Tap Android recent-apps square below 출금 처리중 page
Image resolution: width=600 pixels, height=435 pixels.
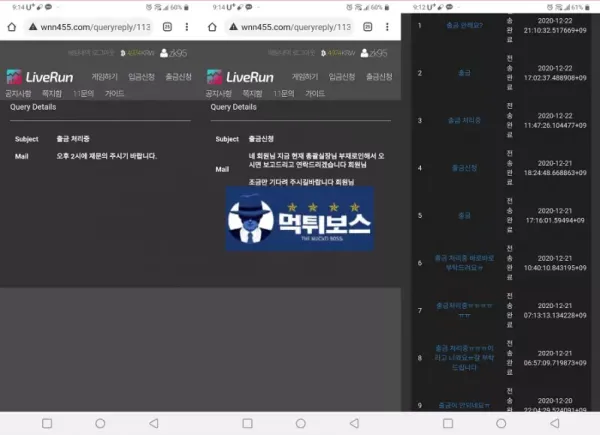point(47,423)
